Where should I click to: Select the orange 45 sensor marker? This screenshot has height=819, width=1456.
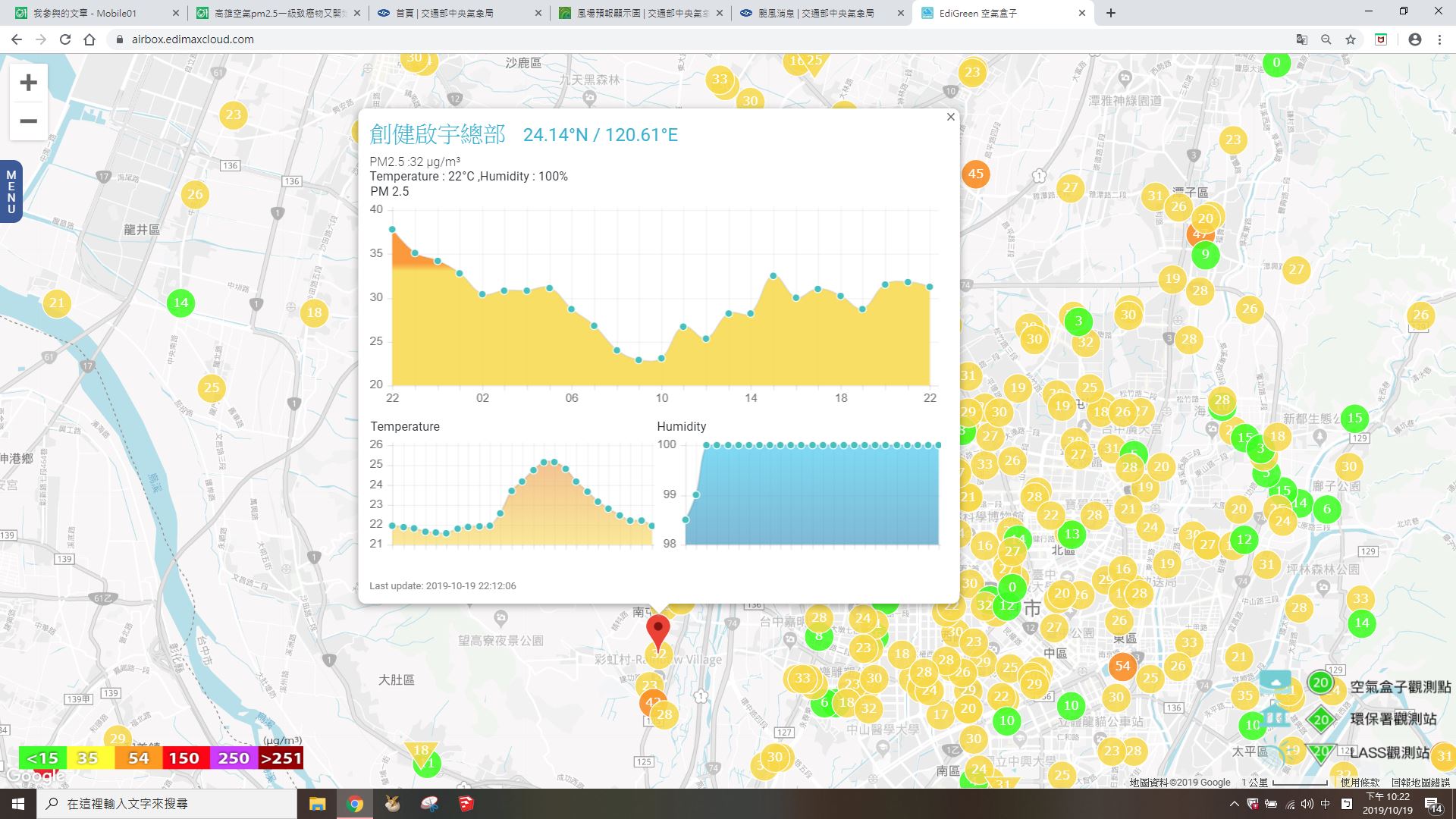pyautogui.click(x=975, y=174)
